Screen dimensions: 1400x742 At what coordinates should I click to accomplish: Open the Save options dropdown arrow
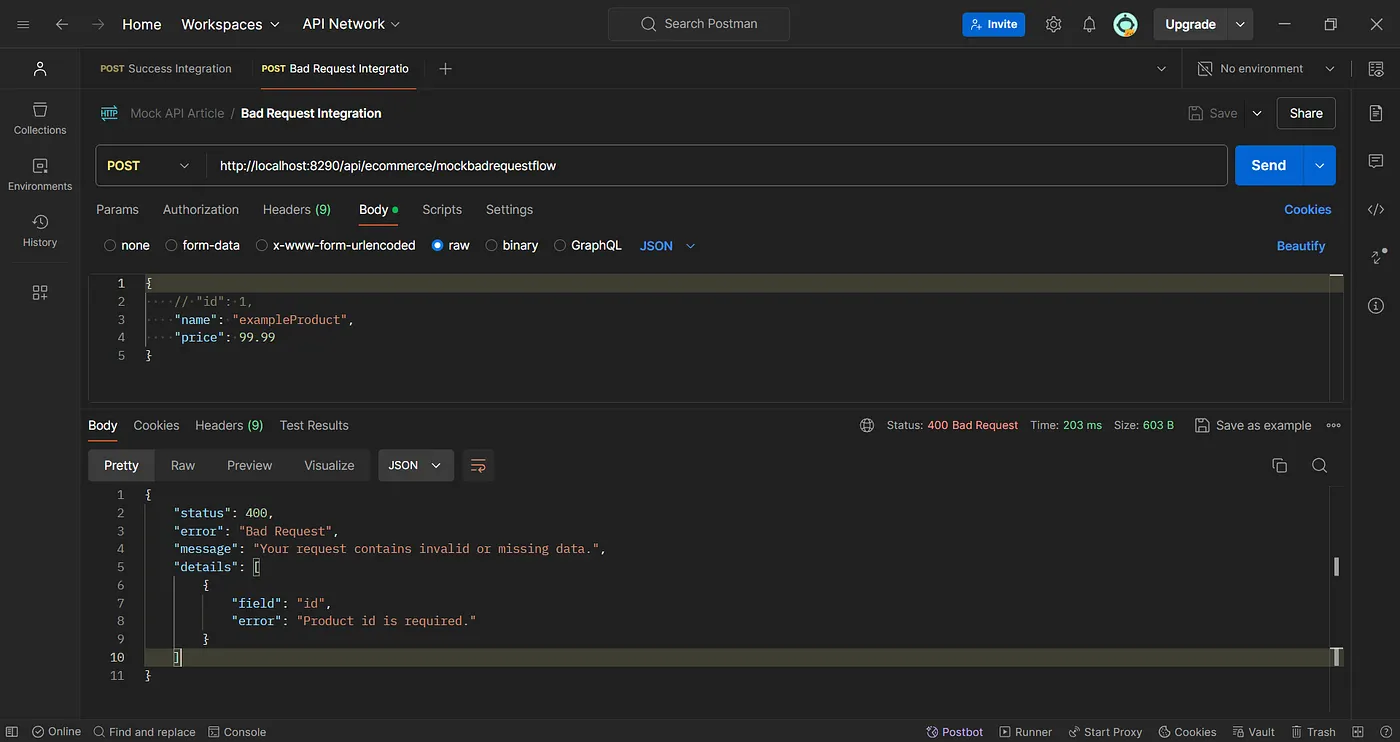coord(1257,113)
